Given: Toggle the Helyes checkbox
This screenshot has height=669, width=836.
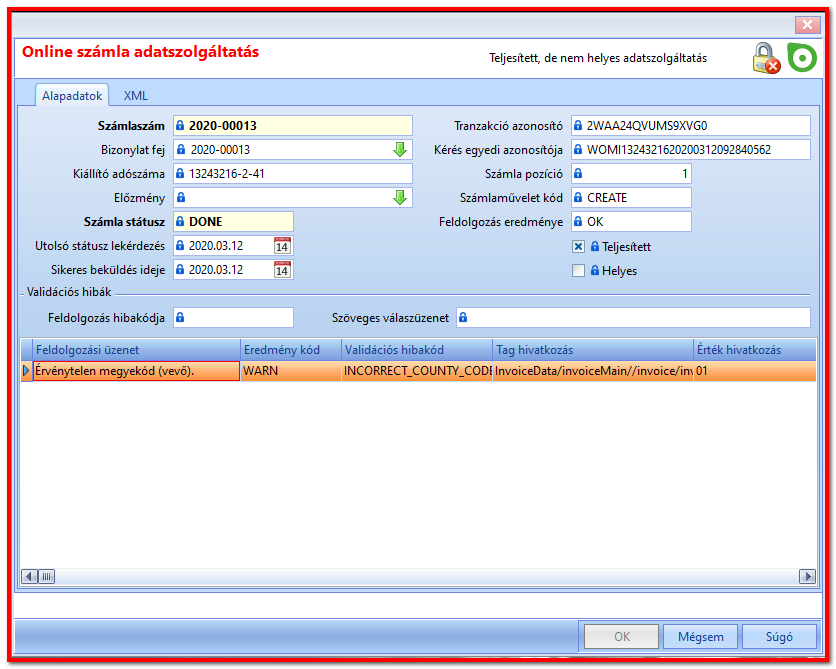Looking at the screenshot, I should tap(578, 270).
